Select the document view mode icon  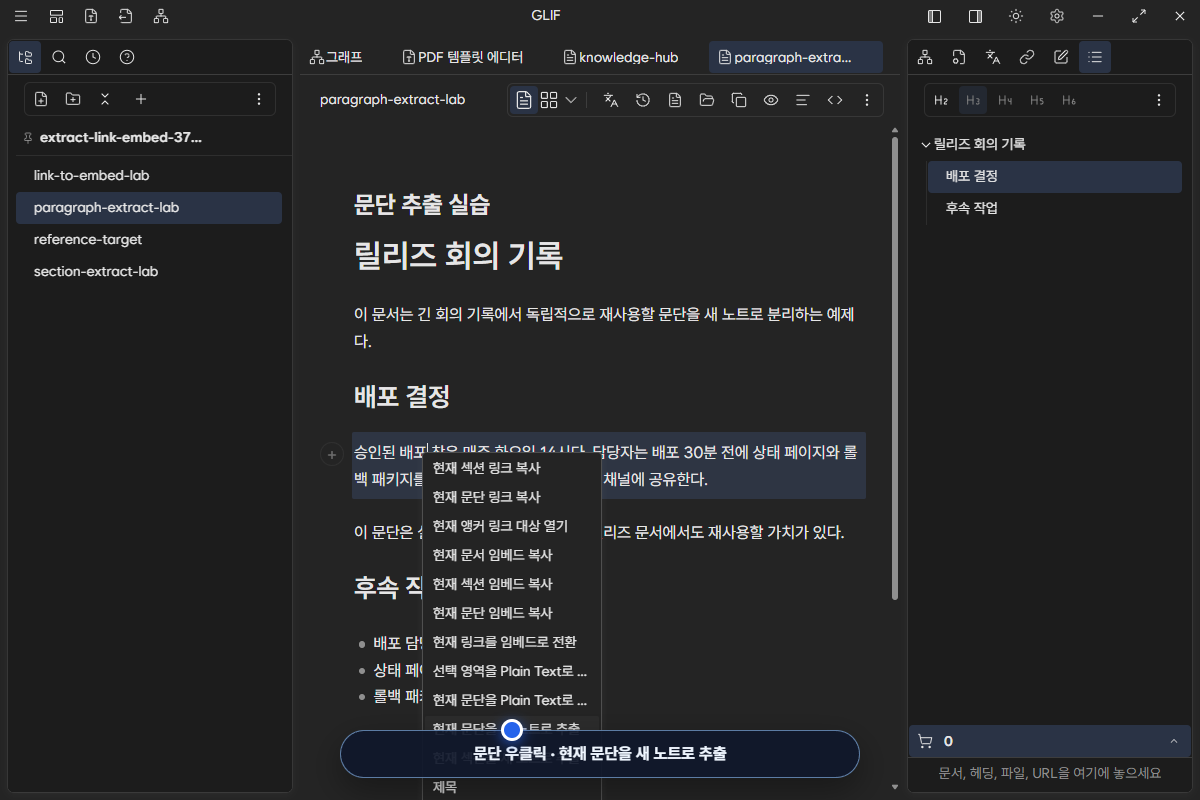(524, 100)
